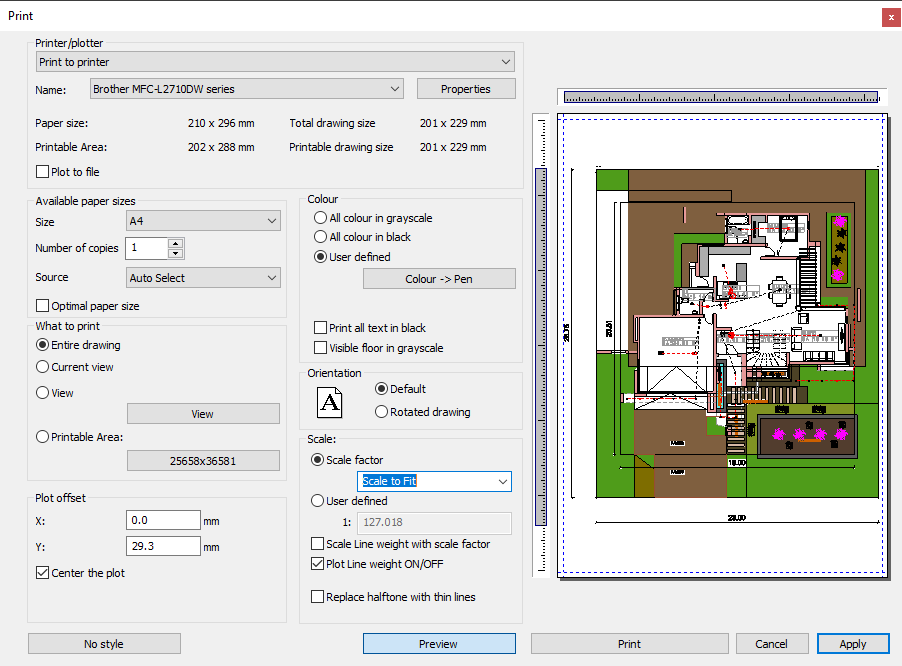Expand the Scale to Fit dropdown
This screenshot has height=666, width=902.
pos(434,481)
